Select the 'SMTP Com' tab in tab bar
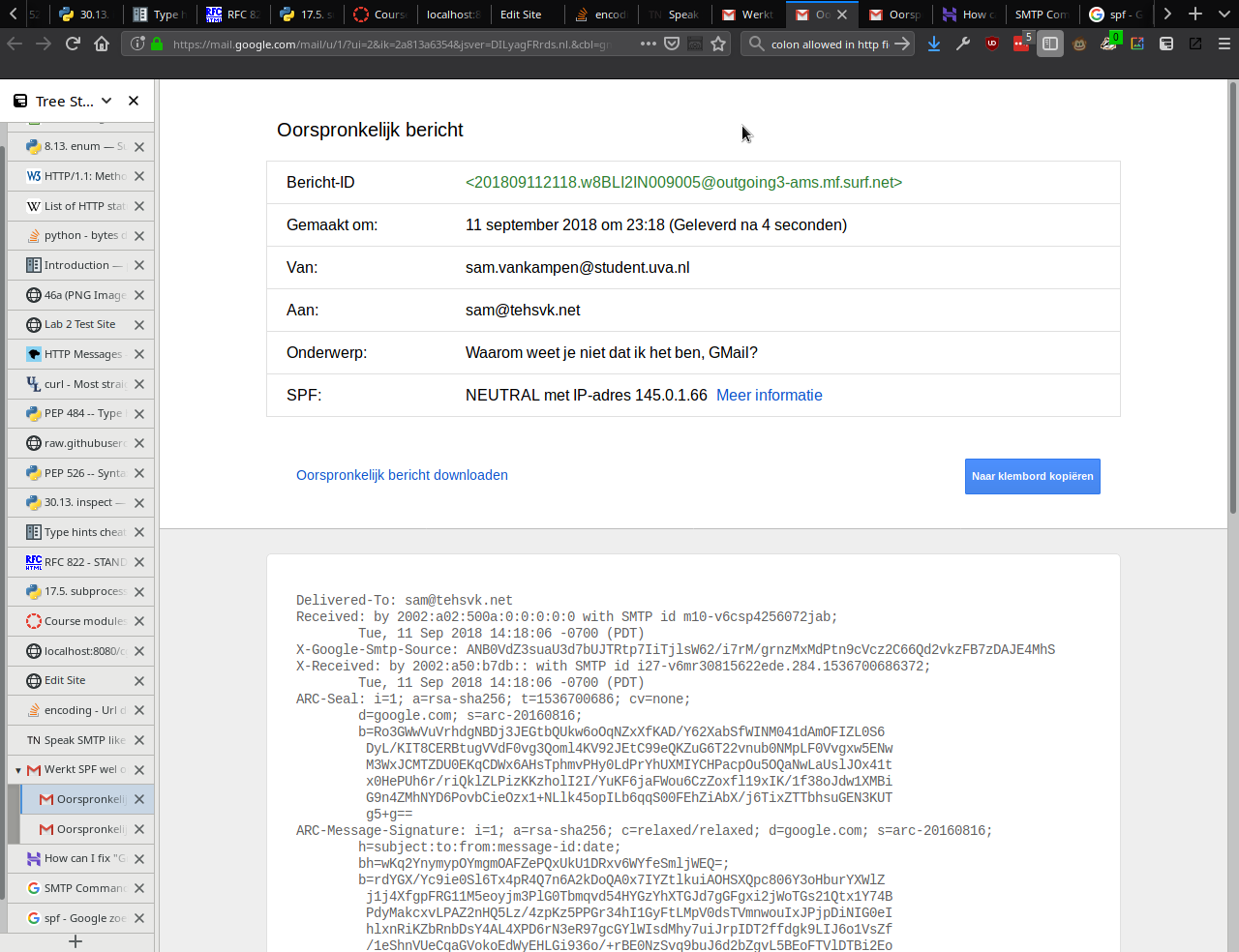 1041,15
